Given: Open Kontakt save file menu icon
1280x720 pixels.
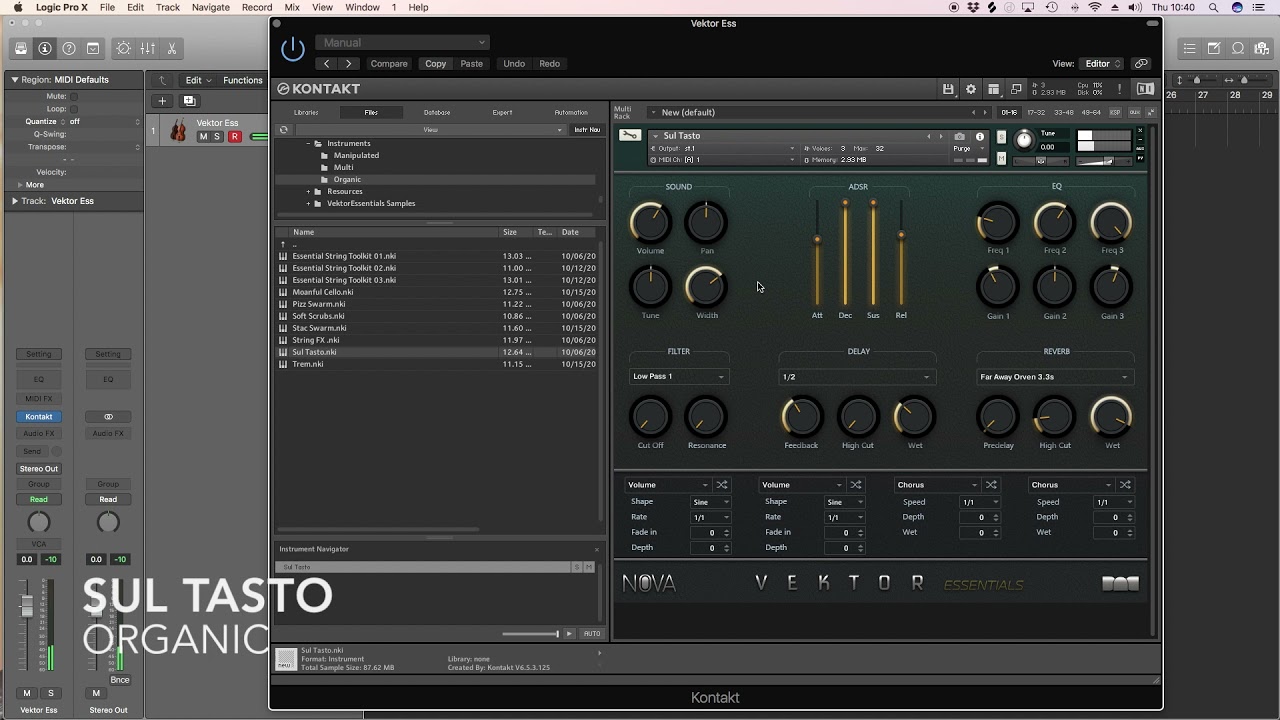Looking at the screenshot, I should point(948,89).
